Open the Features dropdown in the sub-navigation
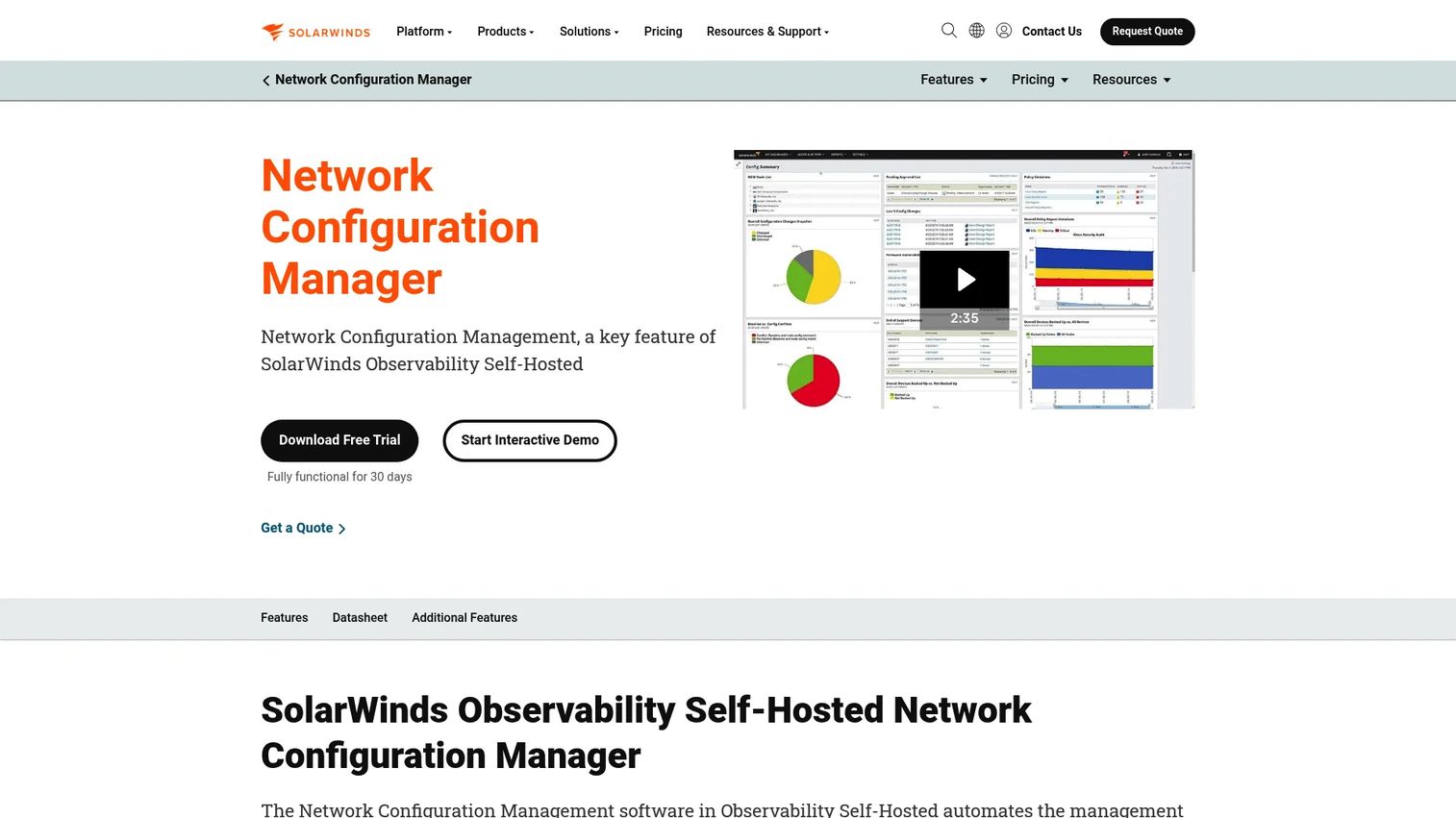Viewport: 1456px width, 818px height. click(954, 80)
